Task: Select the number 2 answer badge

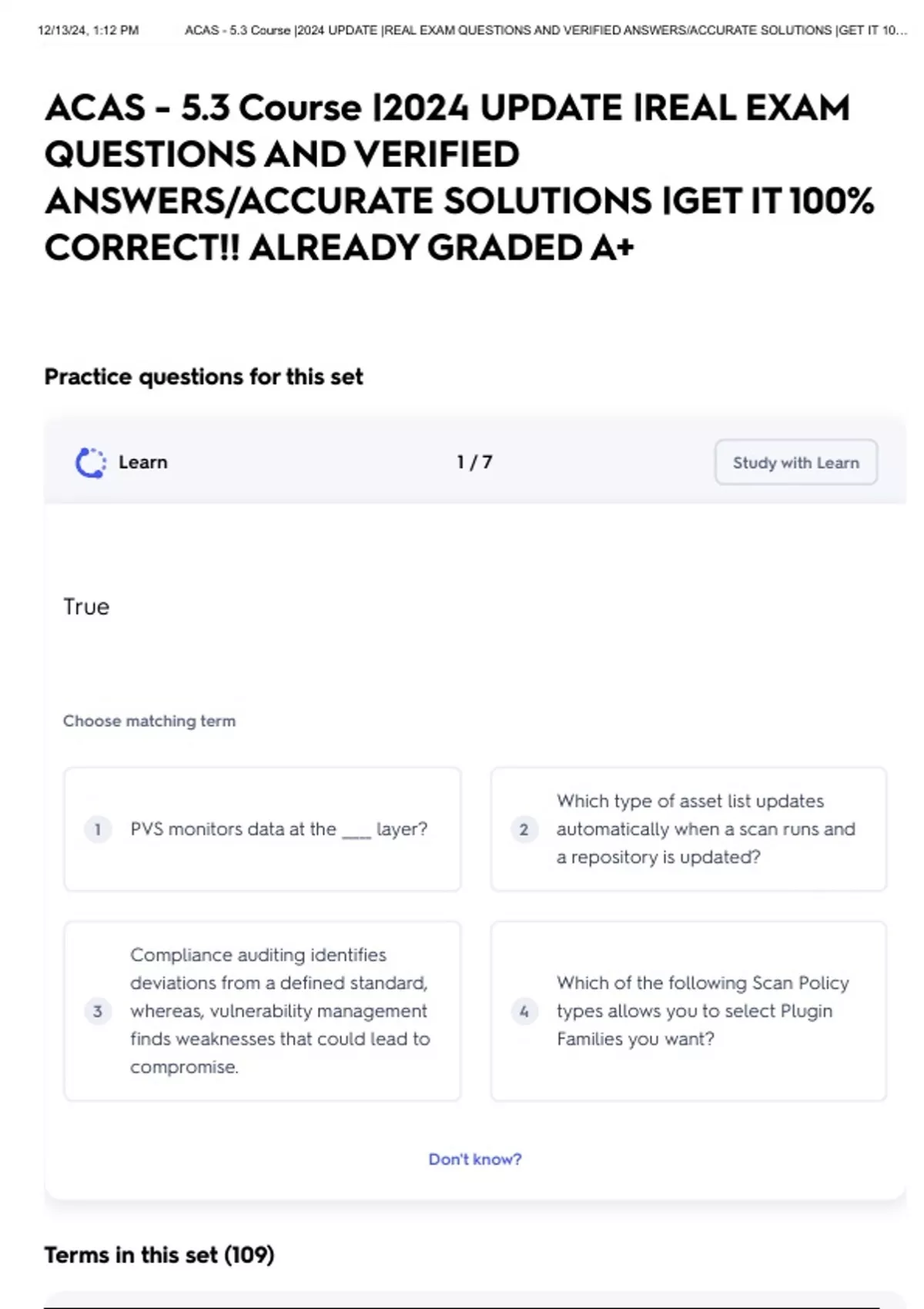Action: (x=524, y=829)
